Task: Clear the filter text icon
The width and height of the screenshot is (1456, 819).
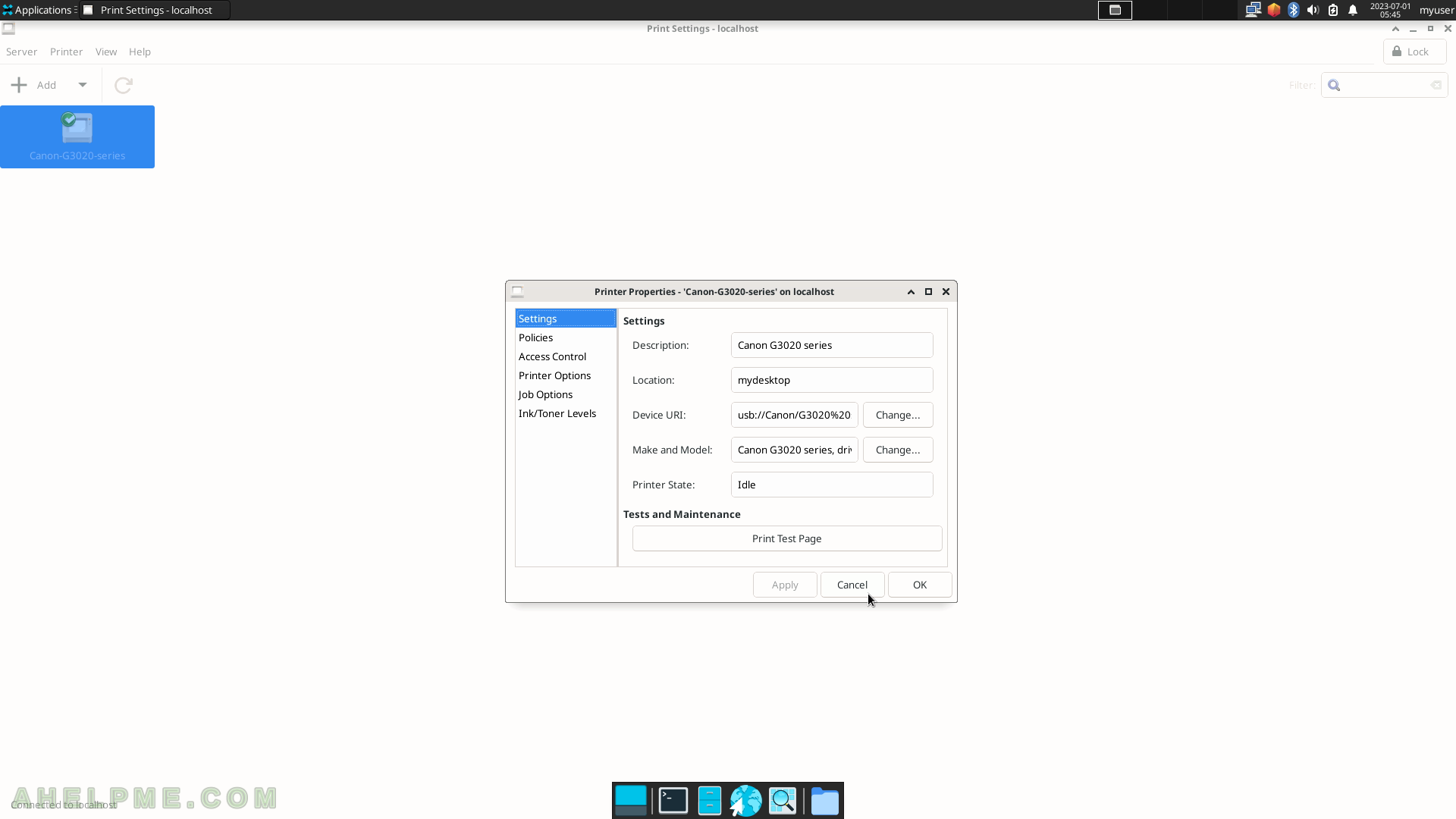Action: coord(1436,85)
